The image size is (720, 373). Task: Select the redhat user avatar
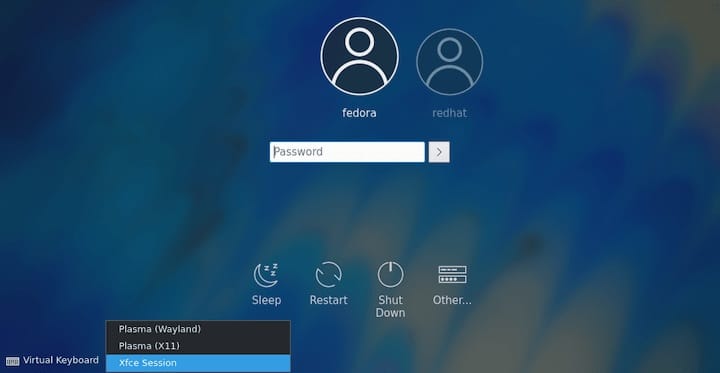[450, 62]
